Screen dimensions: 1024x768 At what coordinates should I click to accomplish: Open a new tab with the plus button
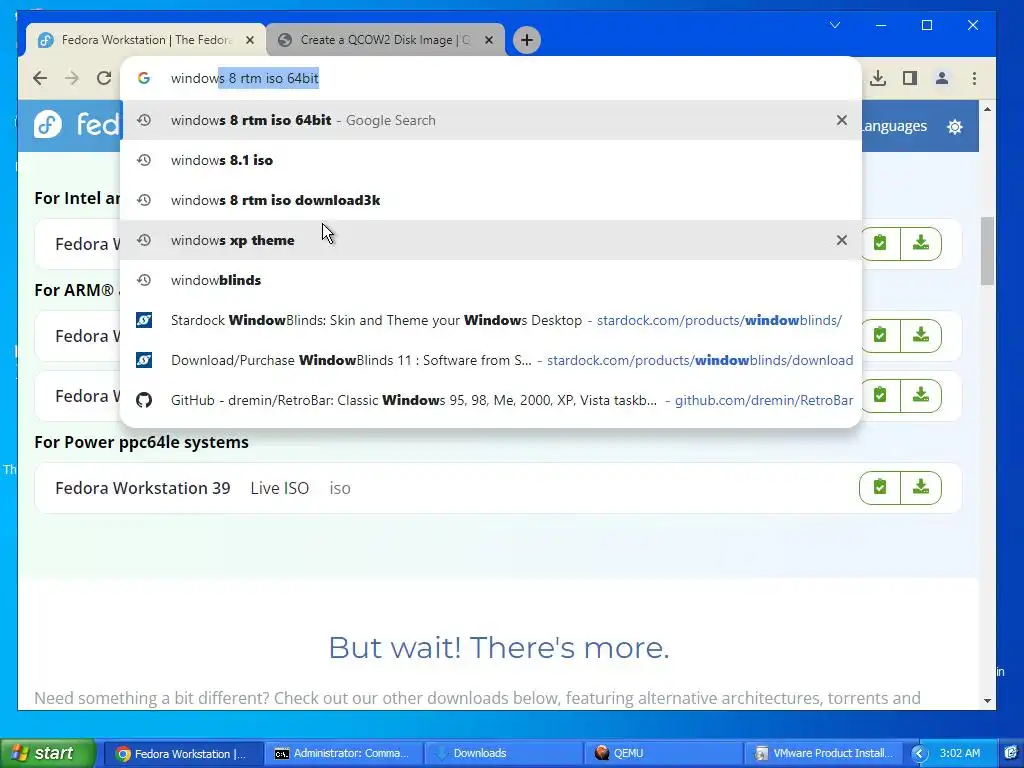click(526, 40)
